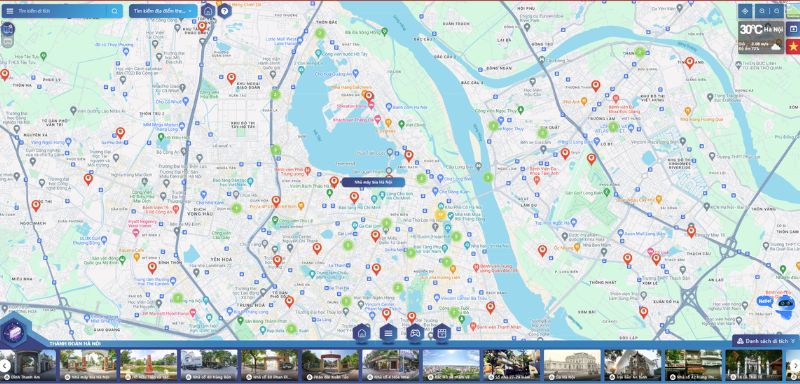The height and width of the screenshot is (384, 800).
Task: Open the shop hexagon icon at bottom center
Action: click(x=442, y=334)
